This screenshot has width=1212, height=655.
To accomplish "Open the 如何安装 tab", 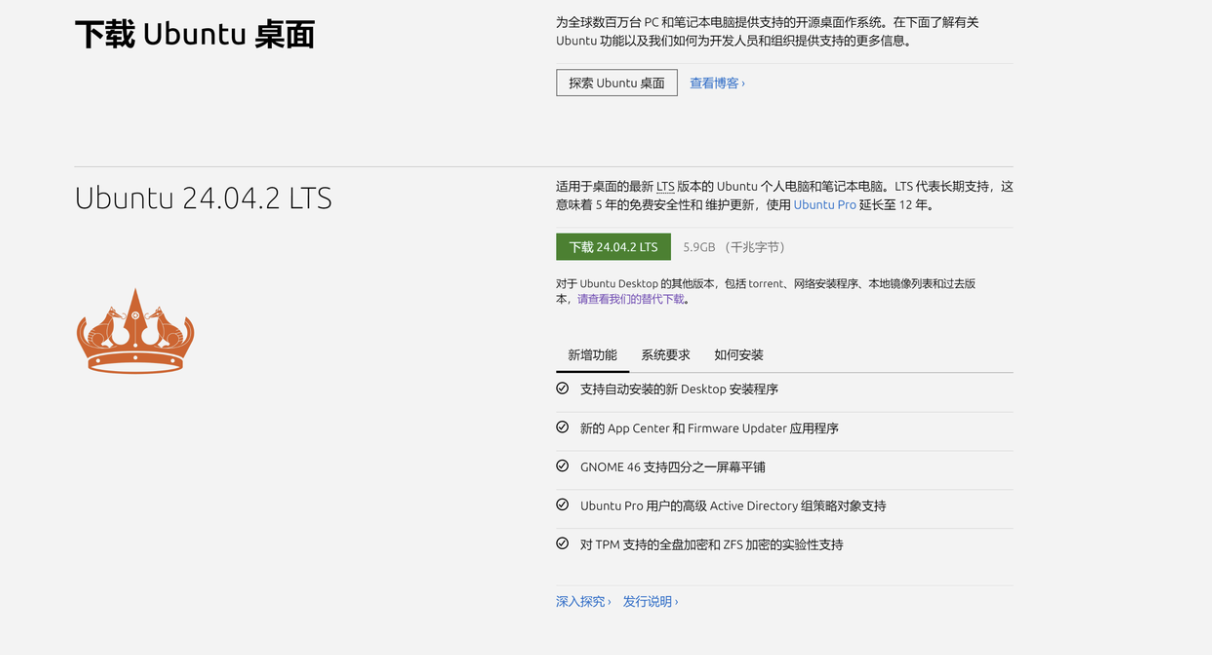I will (x=738, y=355).
